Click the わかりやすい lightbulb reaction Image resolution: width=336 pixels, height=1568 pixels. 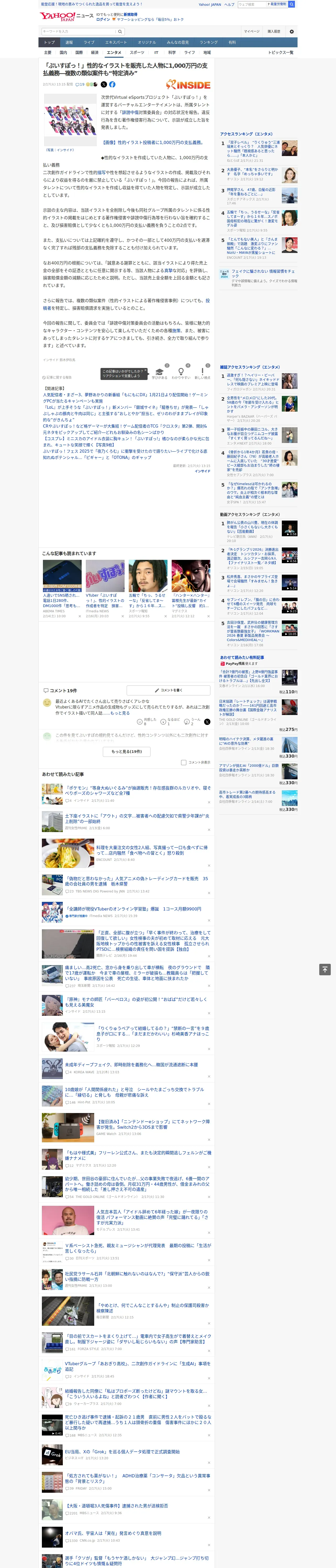(181, 372)
